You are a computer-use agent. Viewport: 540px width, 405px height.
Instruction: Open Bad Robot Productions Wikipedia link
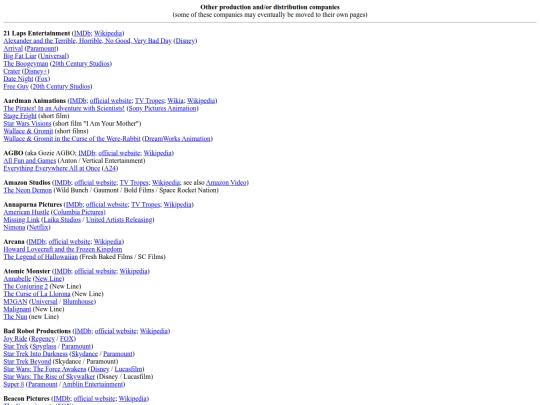(154, 332)
